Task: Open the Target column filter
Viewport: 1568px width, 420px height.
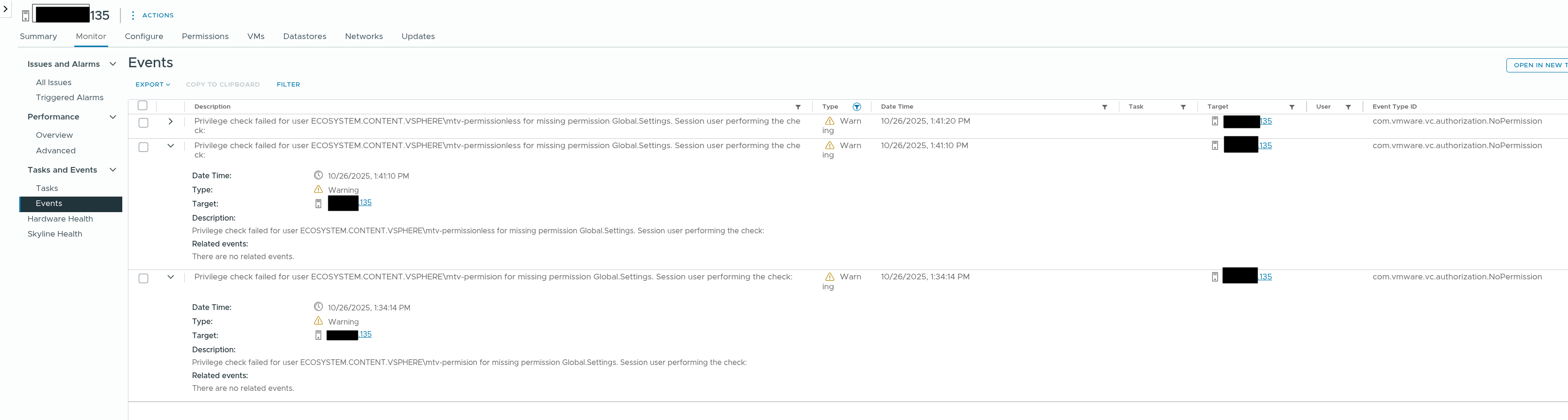Action: (1291, 107)
